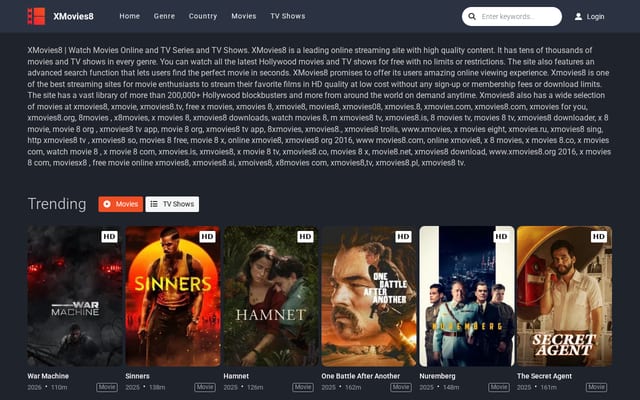Click 162m runtime under One Battle After Another
640x400 pixels.
(353, 387)
